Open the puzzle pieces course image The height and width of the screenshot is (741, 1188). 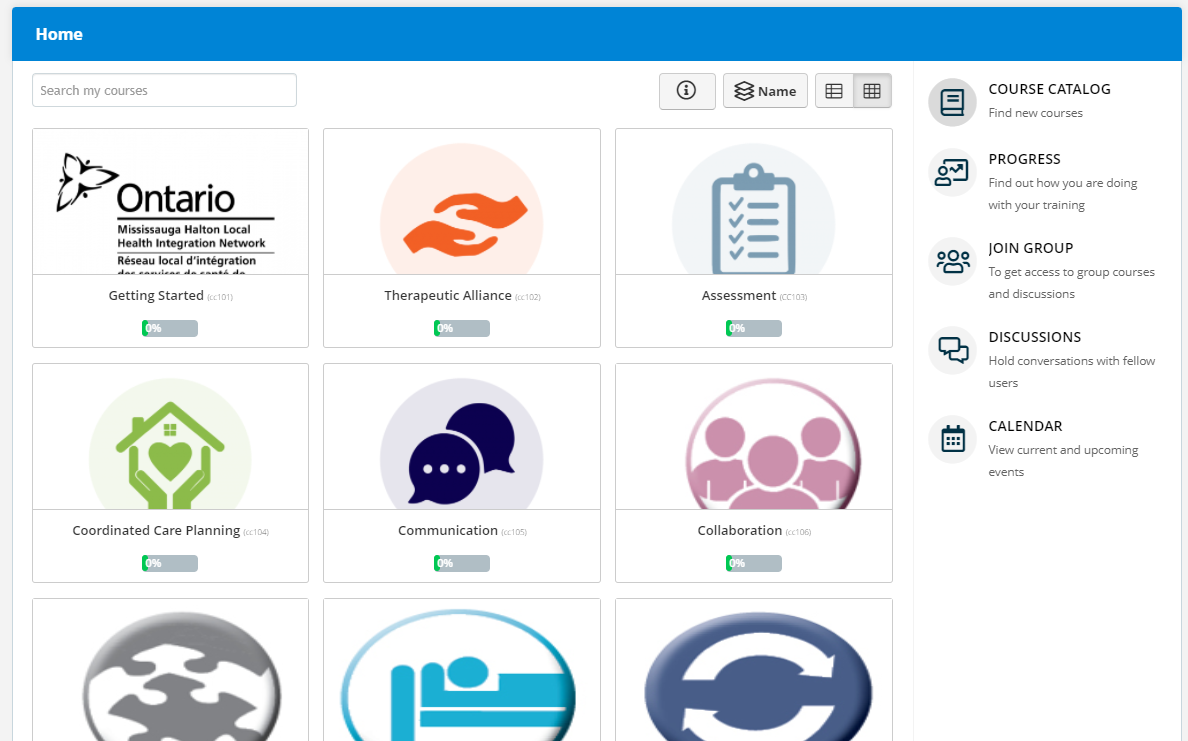[170, 671]
